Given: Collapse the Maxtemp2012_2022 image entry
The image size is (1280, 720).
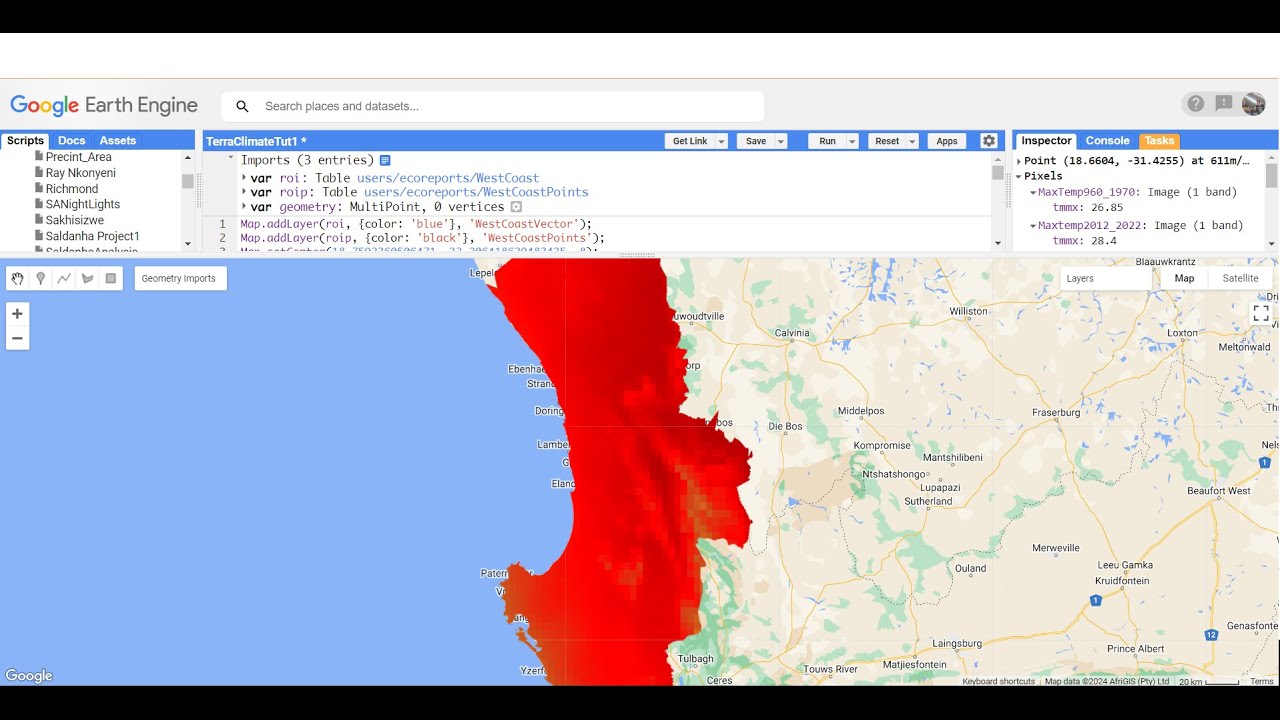Looking at the screenshot, I should (x=1033, y=226).
